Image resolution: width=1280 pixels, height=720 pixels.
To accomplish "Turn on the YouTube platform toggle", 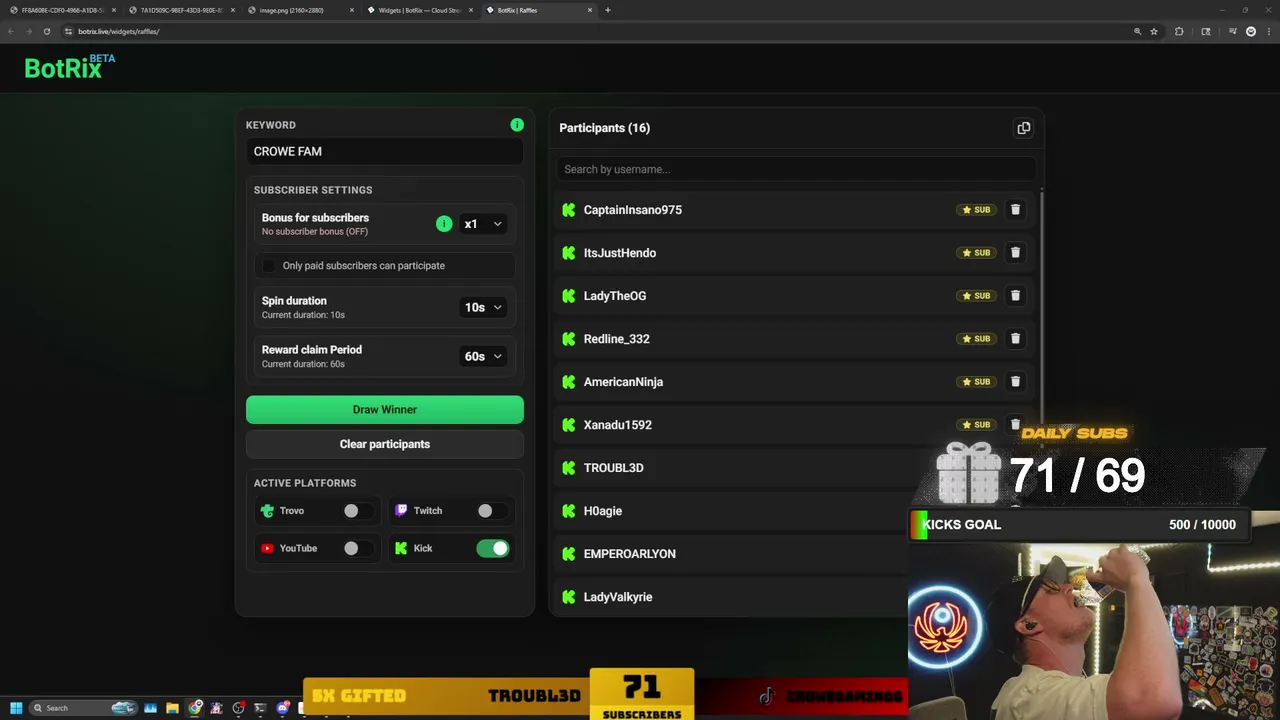I will tap(357, 548).
